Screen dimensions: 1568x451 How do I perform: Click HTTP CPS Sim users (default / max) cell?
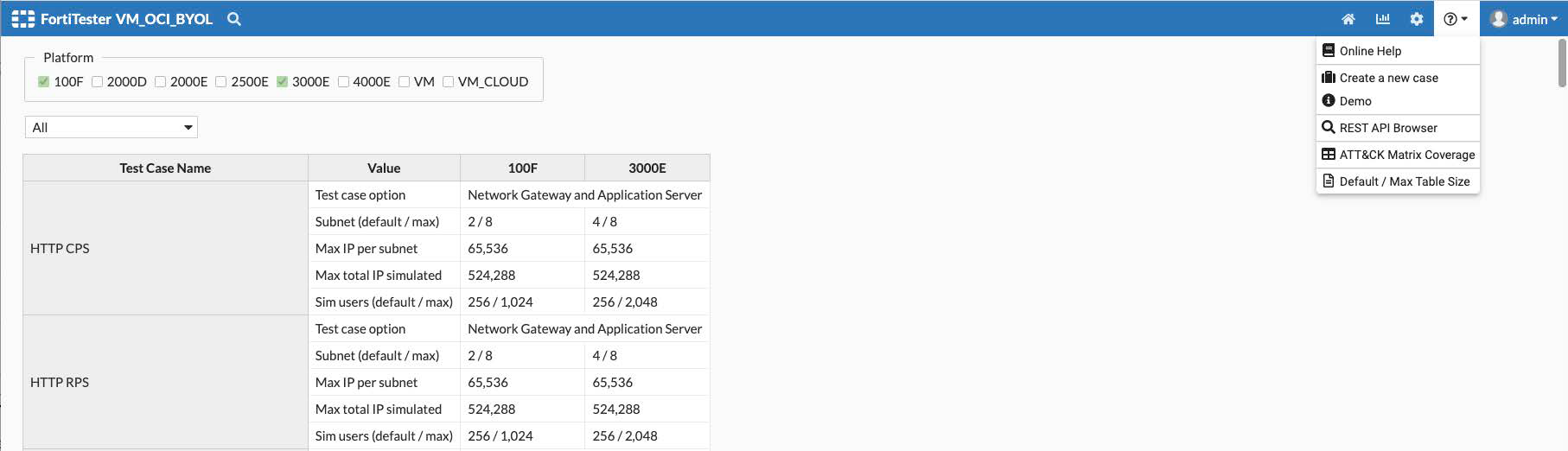click(384, 302)
